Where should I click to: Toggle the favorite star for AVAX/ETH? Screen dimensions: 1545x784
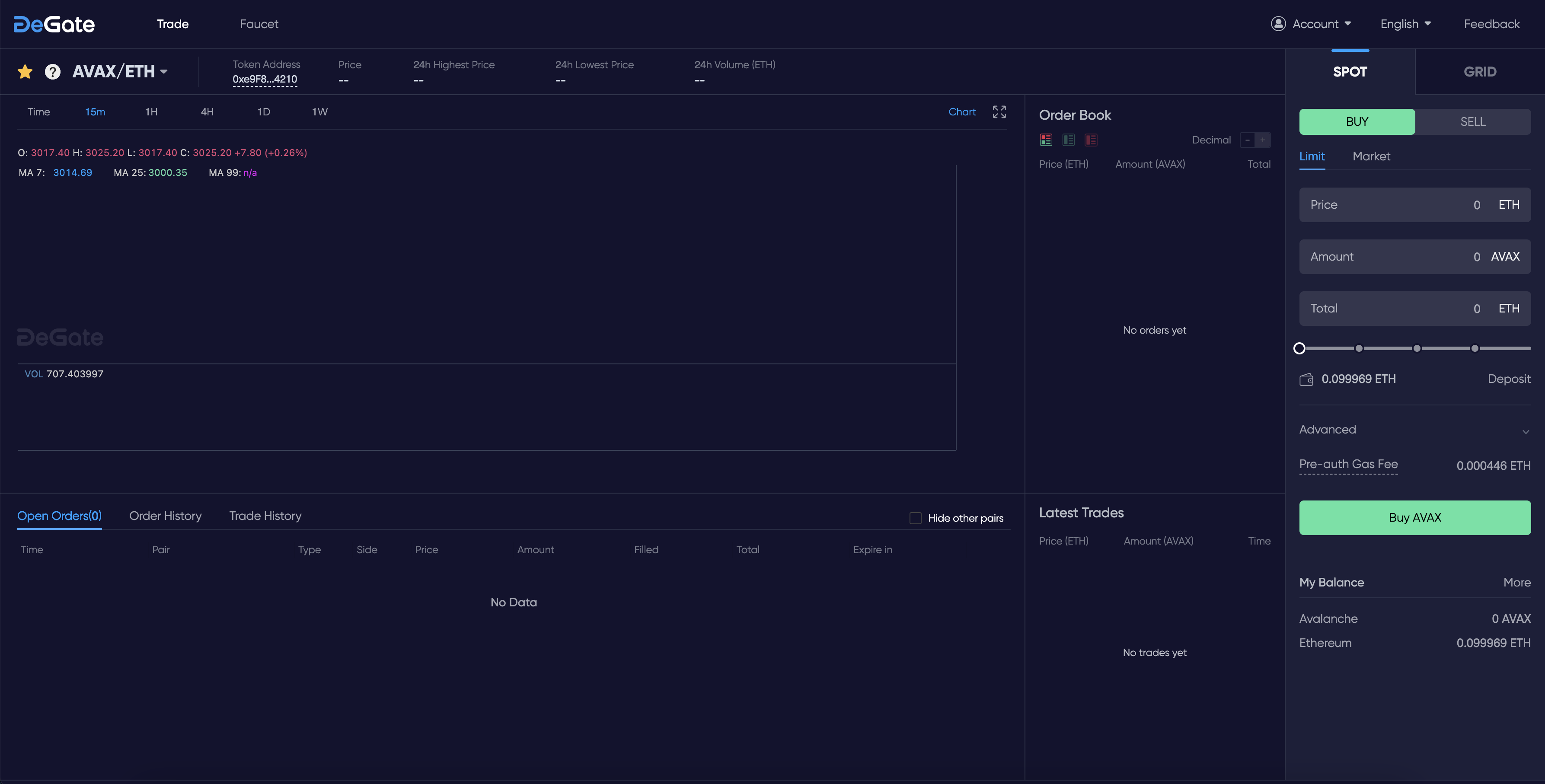click(x=25, y=72)
